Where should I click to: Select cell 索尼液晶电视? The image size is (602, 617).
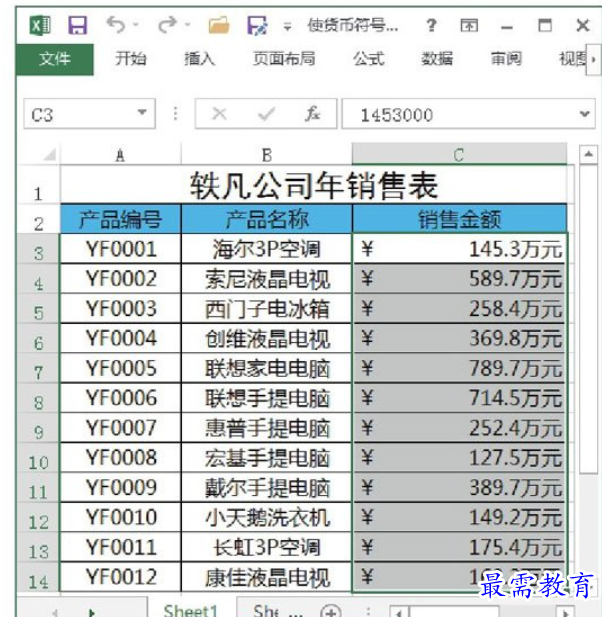pyautogui.click(x=266, y=279)
